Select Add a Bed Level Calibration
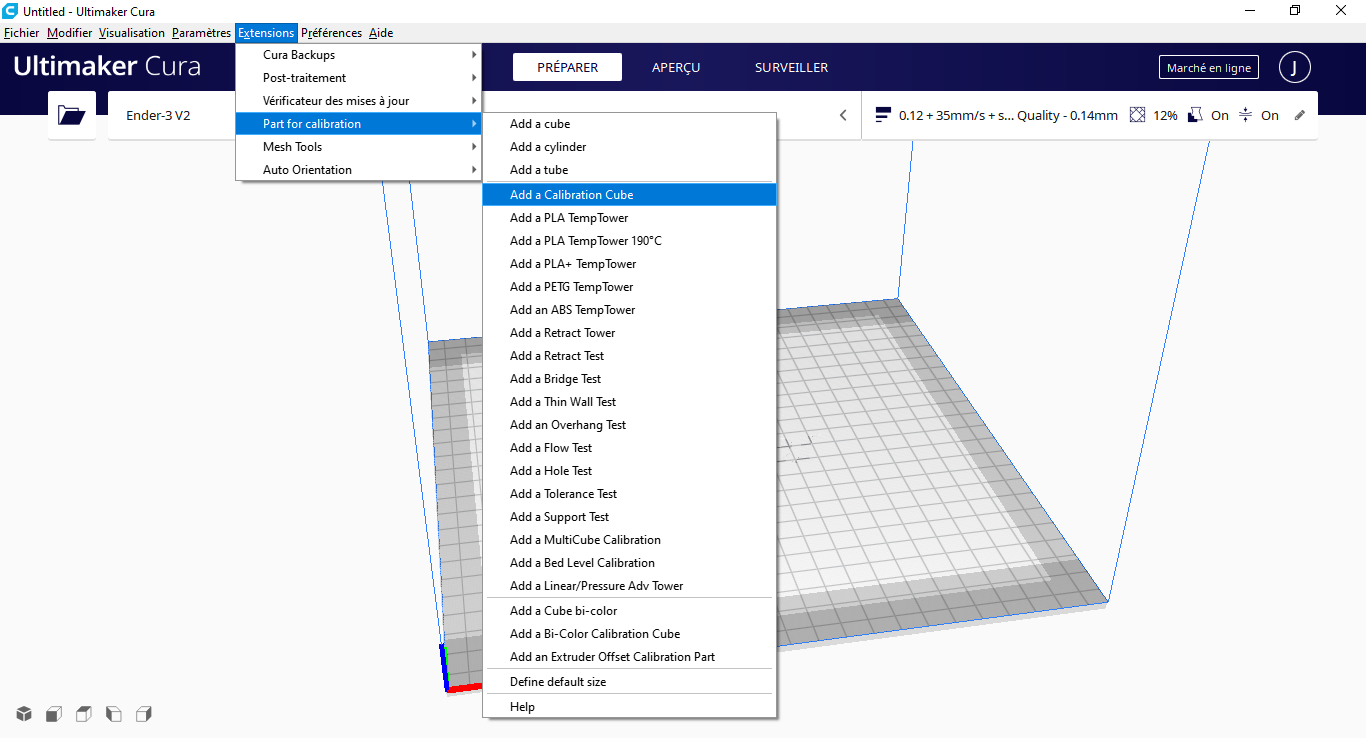This screenshot has width=1366, height=738. (629, 563)
